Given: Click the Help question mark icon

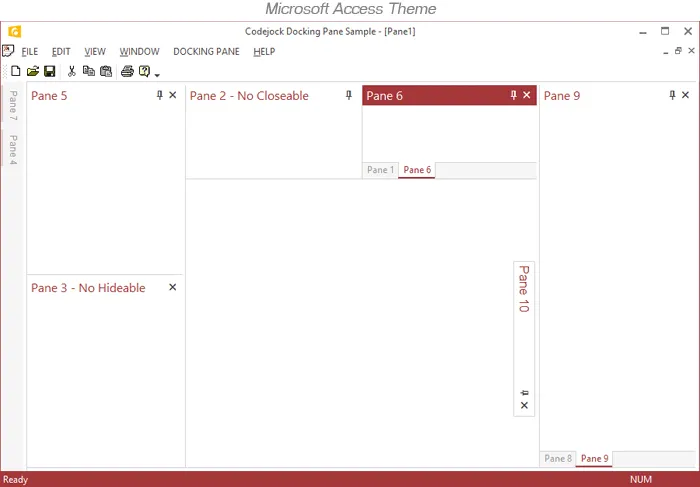Looking at the screenshot, I should (x=144, y=71).
